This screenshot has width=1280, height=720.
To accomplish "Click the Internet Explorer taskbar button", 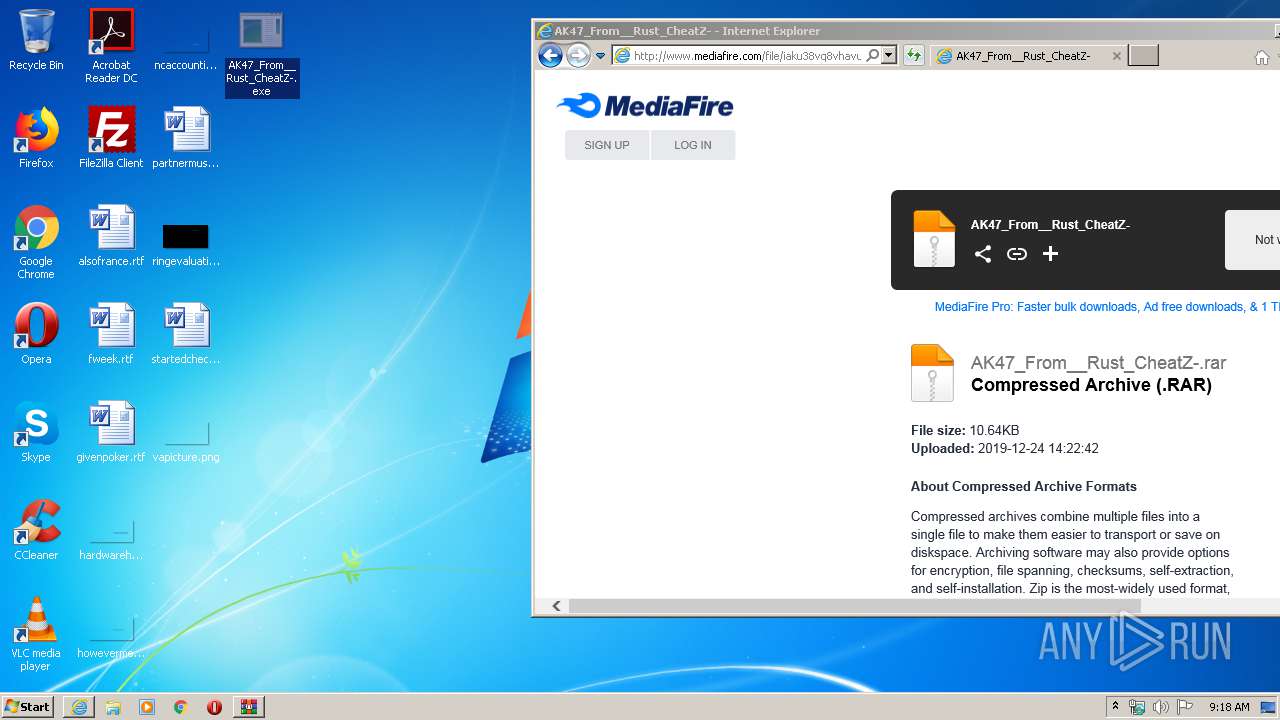I will (x=79, y=707).
